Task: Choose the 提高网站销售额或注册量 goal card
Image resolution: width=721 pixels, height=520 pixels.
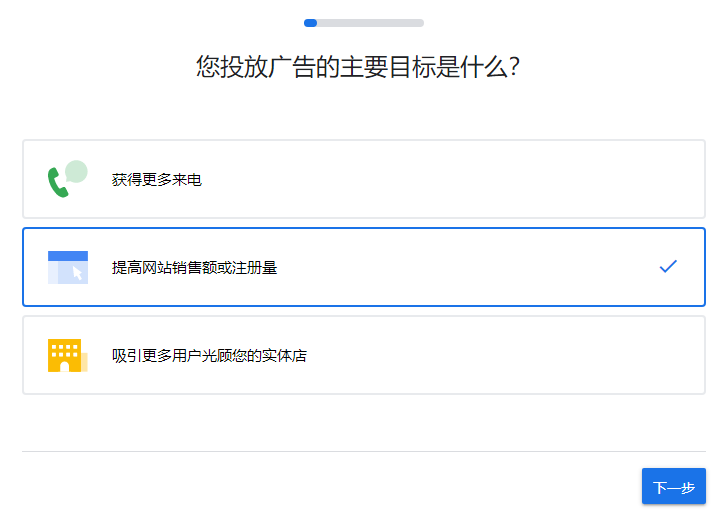Action: (x=364, y=267)
